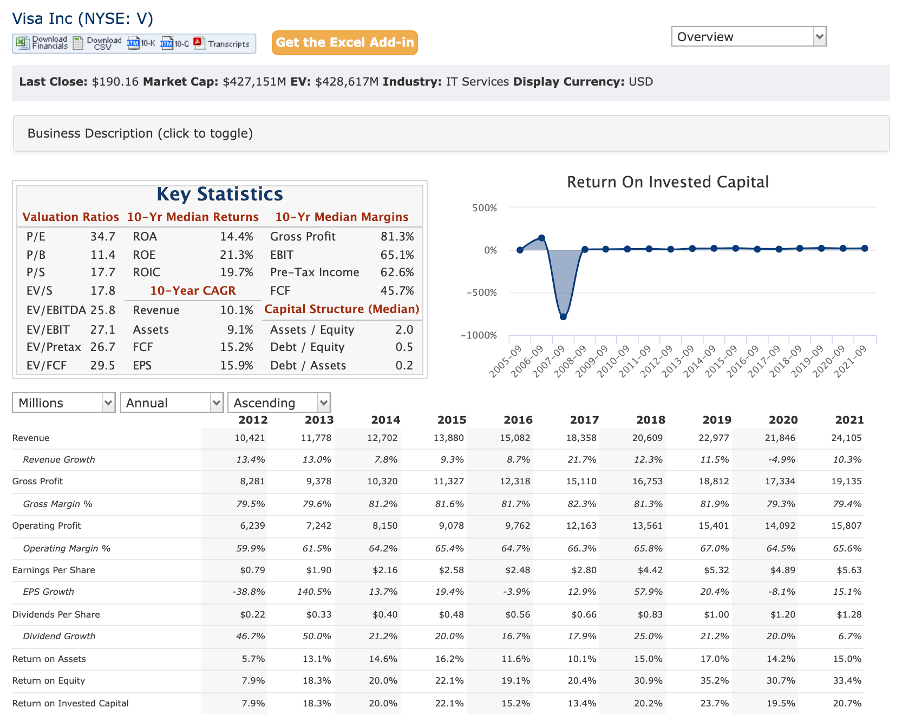This screenshot has height=728, width=902.
Task: Click Get the Excel Add-in button
Action: 345,43
